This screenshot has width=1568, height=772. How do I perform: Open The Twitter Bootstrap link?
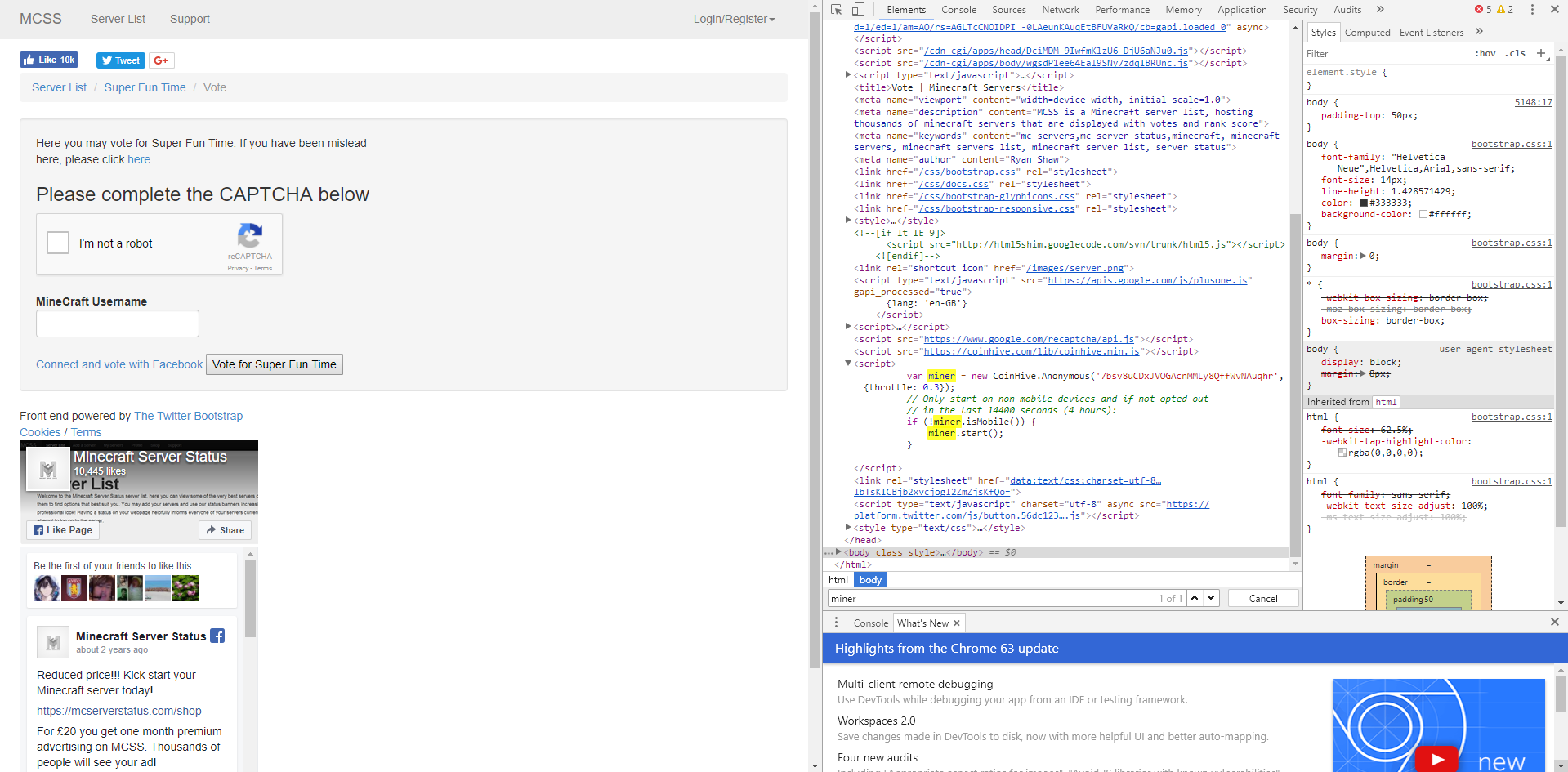point(188,416)
